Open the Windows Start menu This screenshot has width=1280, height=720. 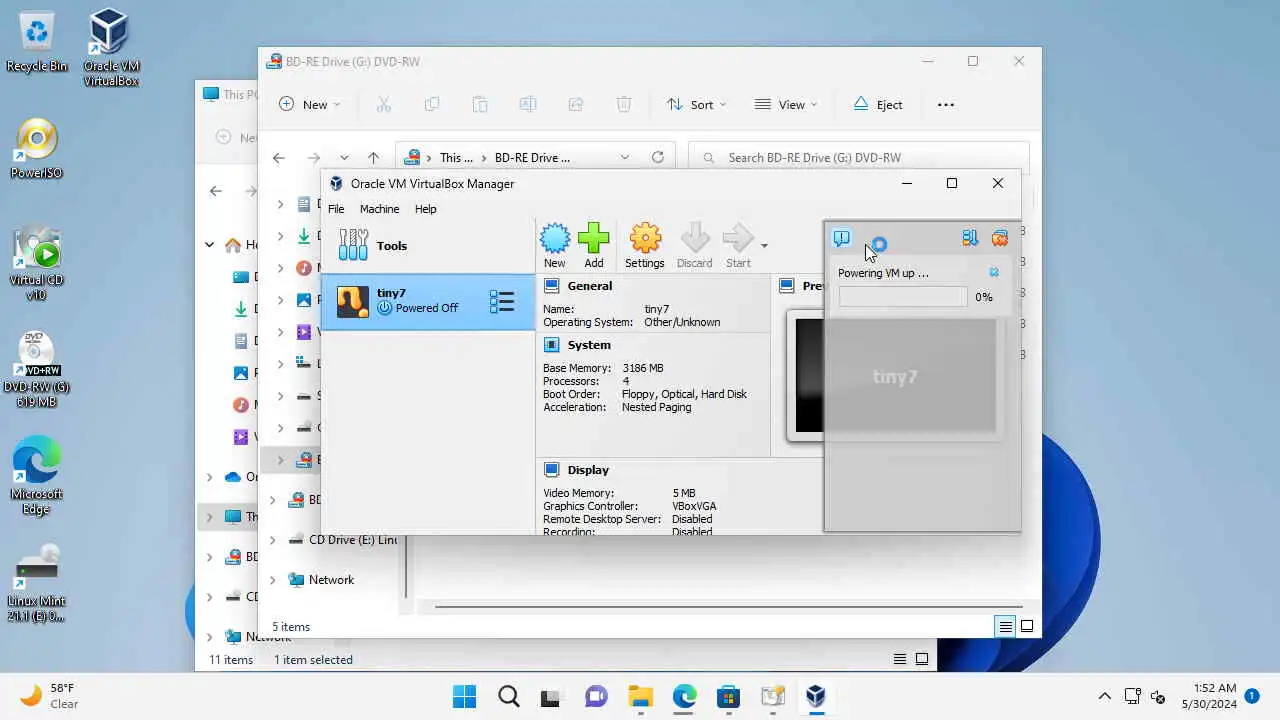pos(464,696)
